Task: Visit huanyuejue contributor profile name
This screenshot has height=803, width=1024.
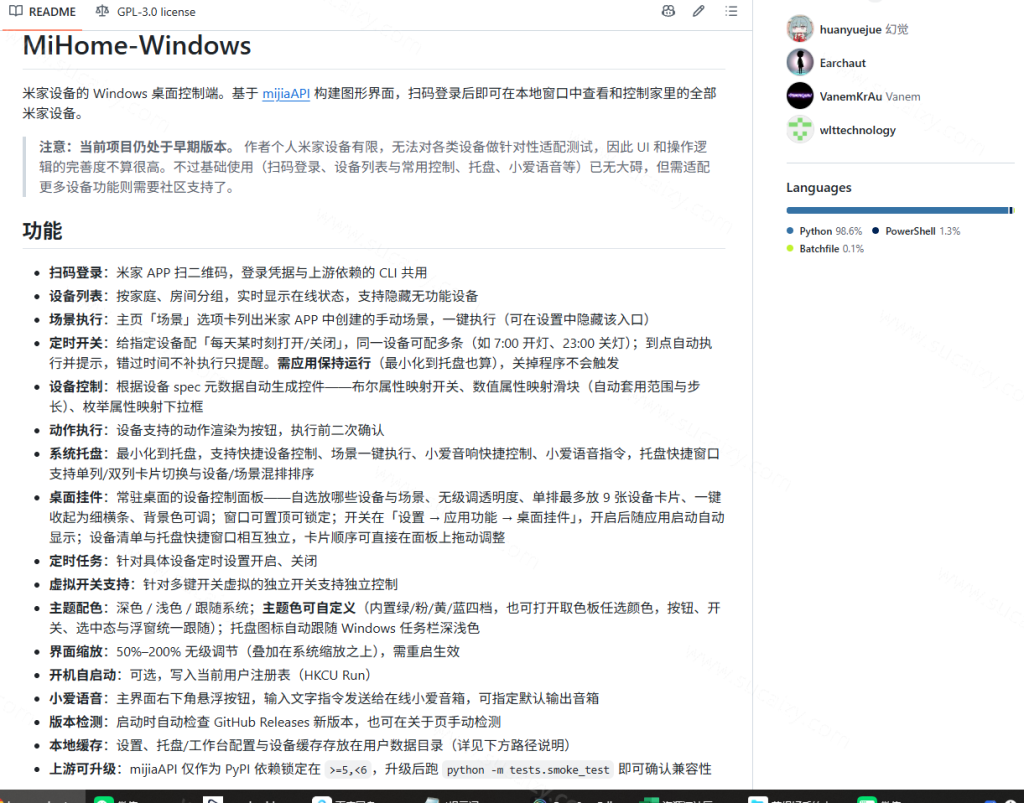Action: pyautogui.click(x=850, y=29)
